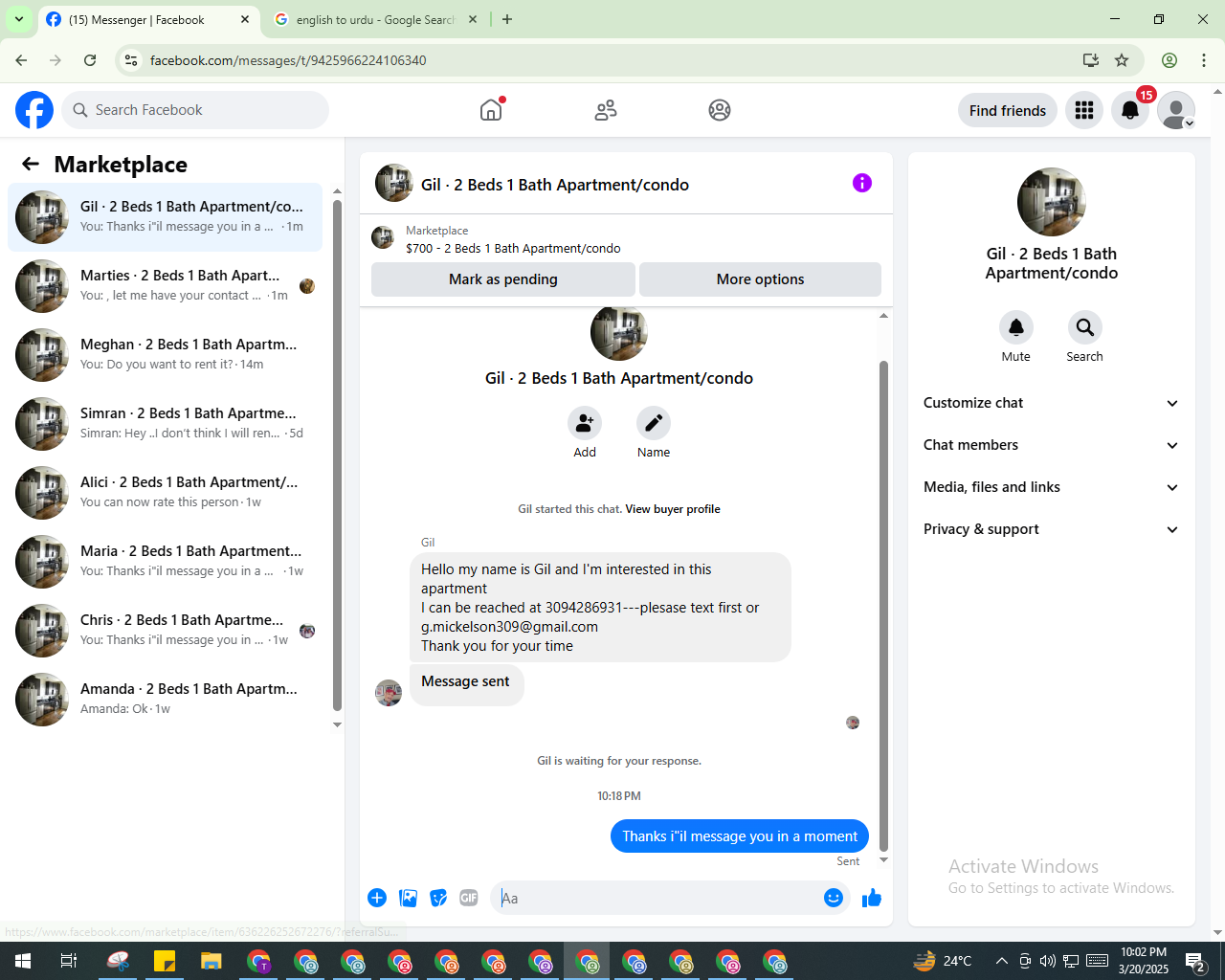The width and height of the screenshot is (1225, 980).
Task: Click browser address bar URL
Action: point(288,60)
